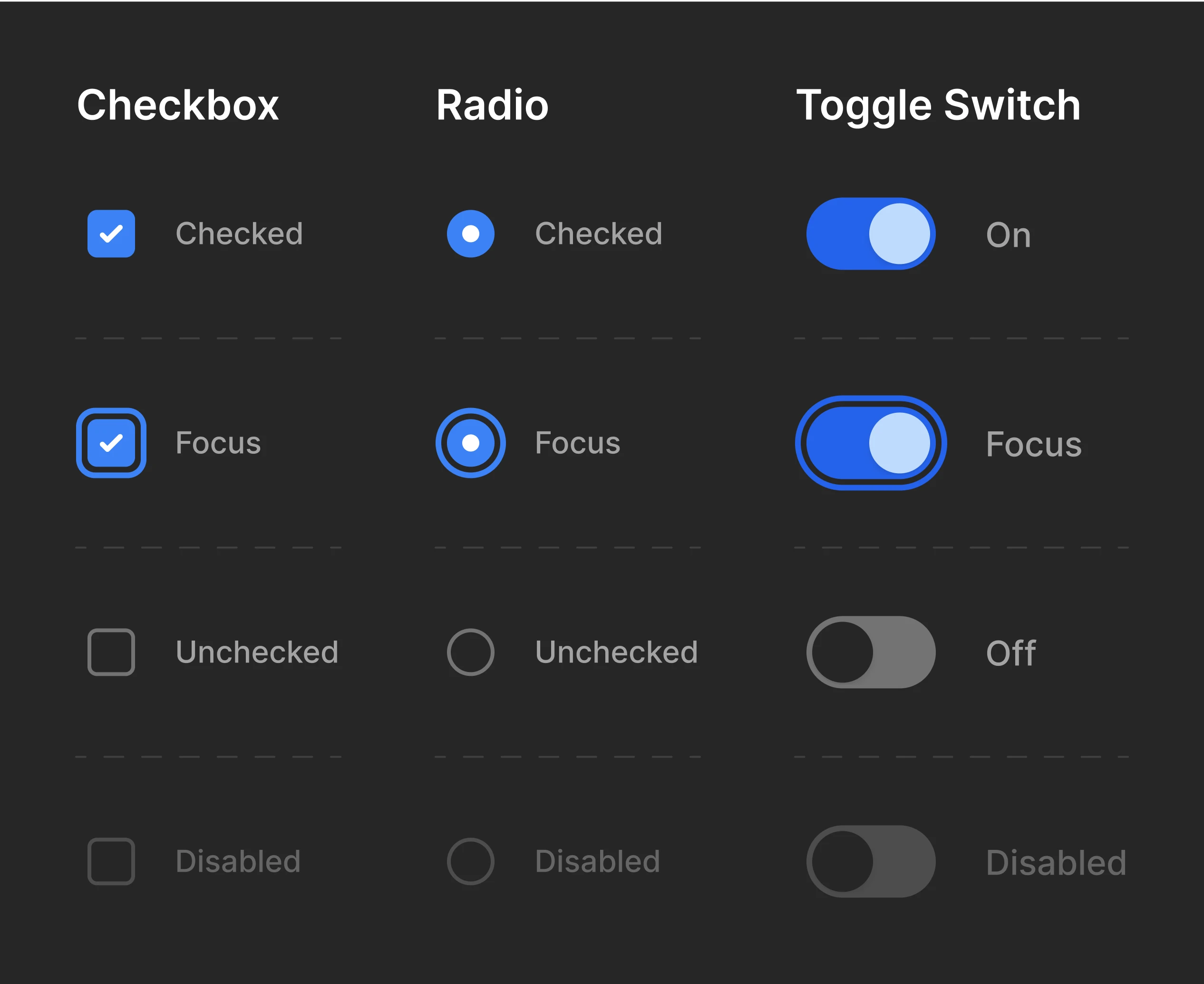Uncheck the blue Checked checkbox
This screenshot has height=984, width=1204.
click(x=111, y=234)
